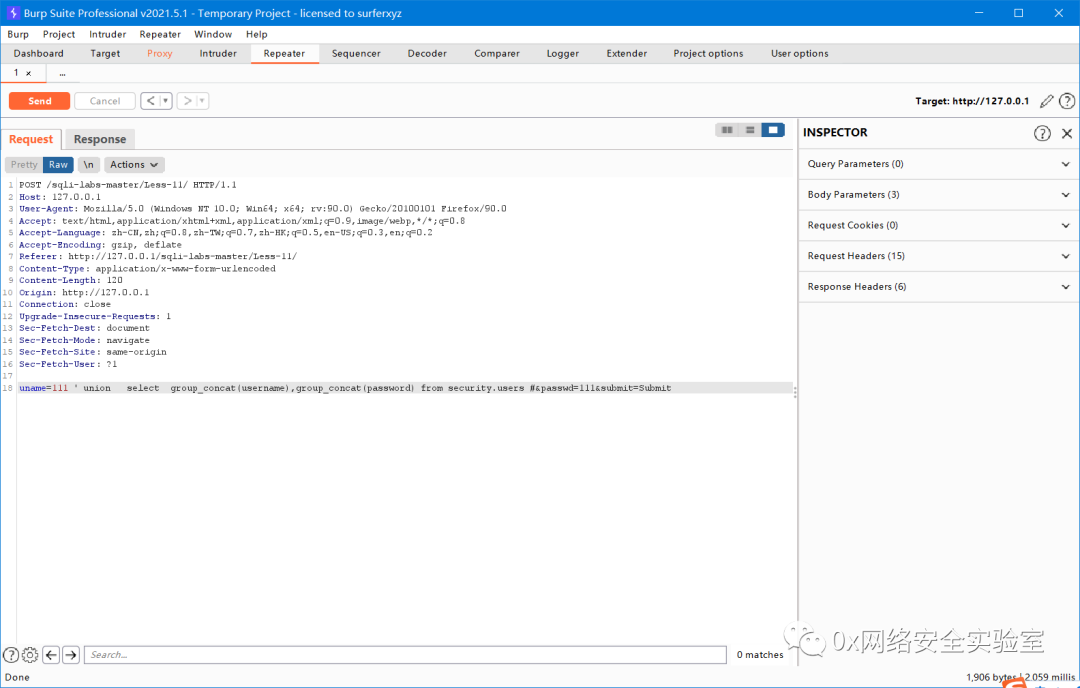Switch to Intruder tool tab
Screen dimensions: 1080x688
218,54
